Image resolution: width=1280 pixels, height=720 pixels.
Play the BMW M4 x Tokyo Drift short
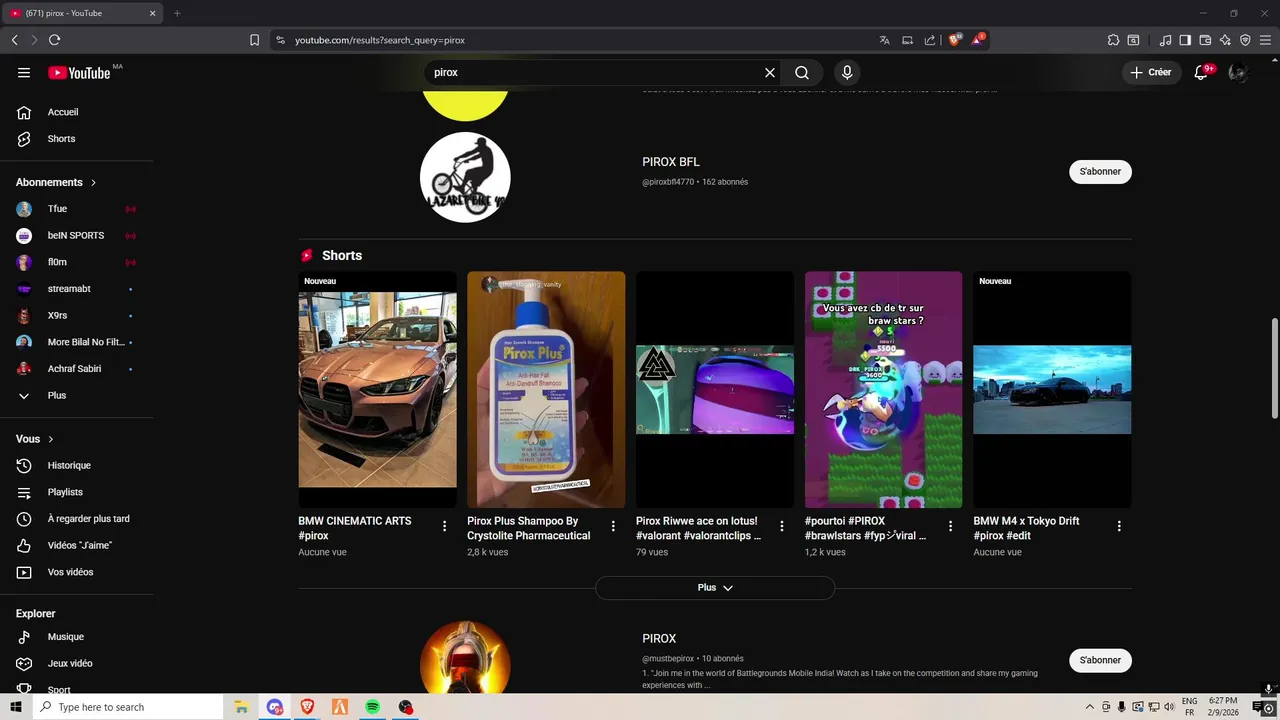[1052, 390]
